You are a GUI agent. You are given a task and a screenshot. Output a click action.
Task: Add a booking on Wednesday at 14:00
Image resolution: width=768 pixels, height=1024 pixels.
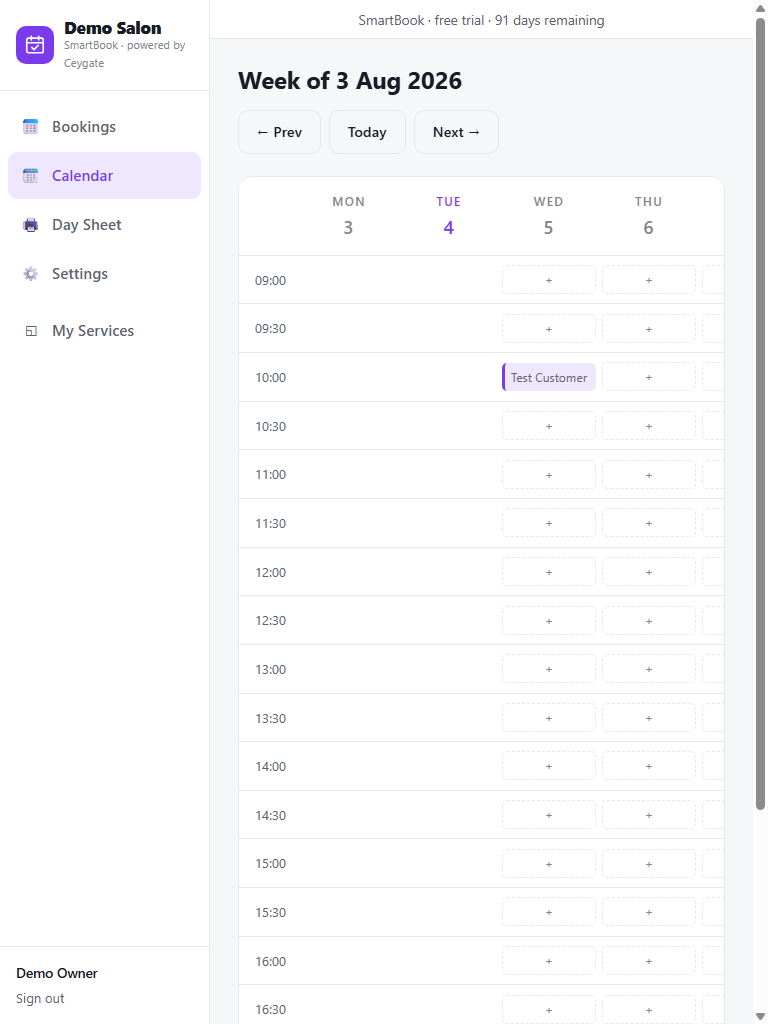(549, 767)
